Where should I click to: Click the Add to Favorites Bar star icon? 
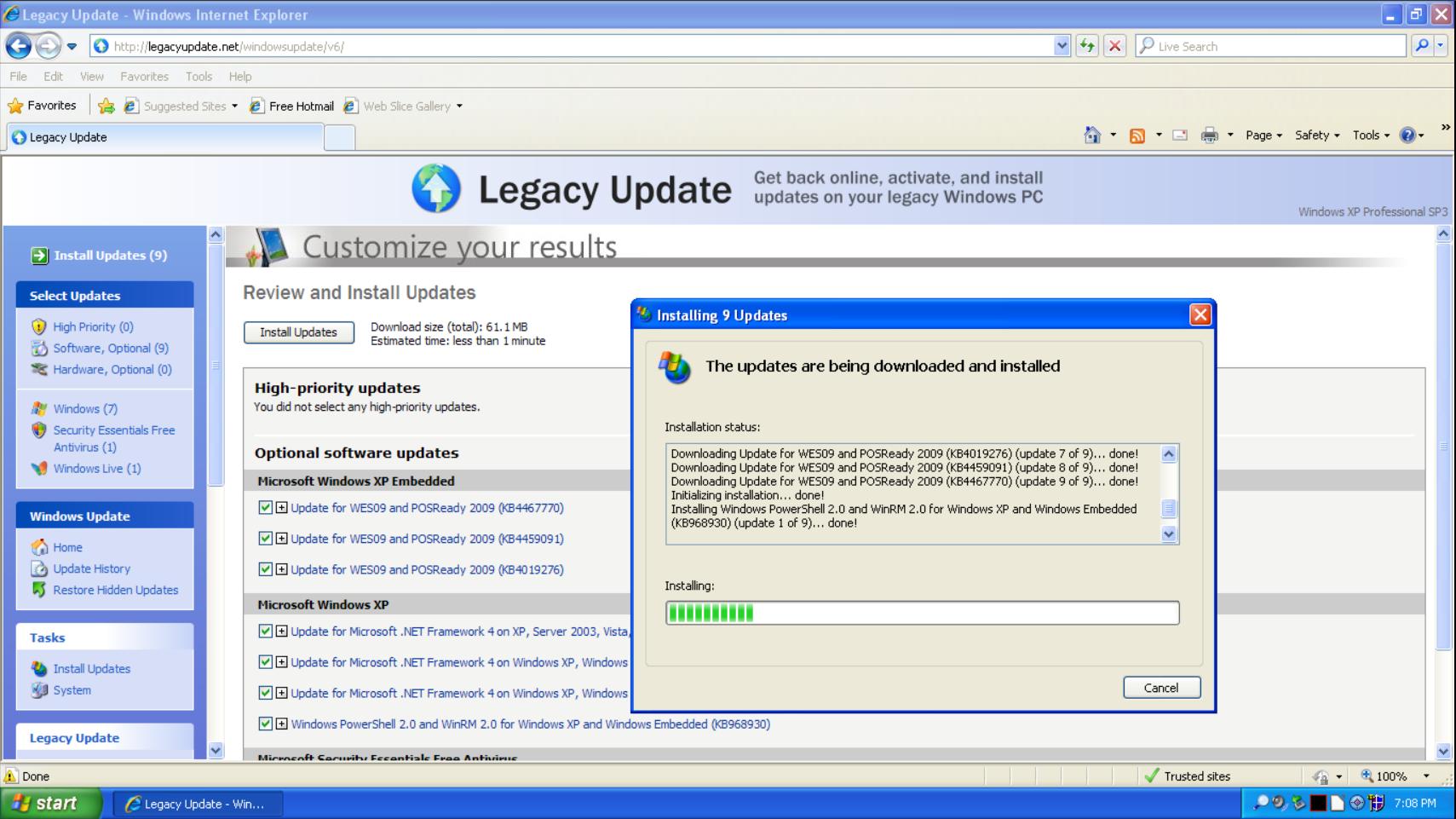coord(106,106)
